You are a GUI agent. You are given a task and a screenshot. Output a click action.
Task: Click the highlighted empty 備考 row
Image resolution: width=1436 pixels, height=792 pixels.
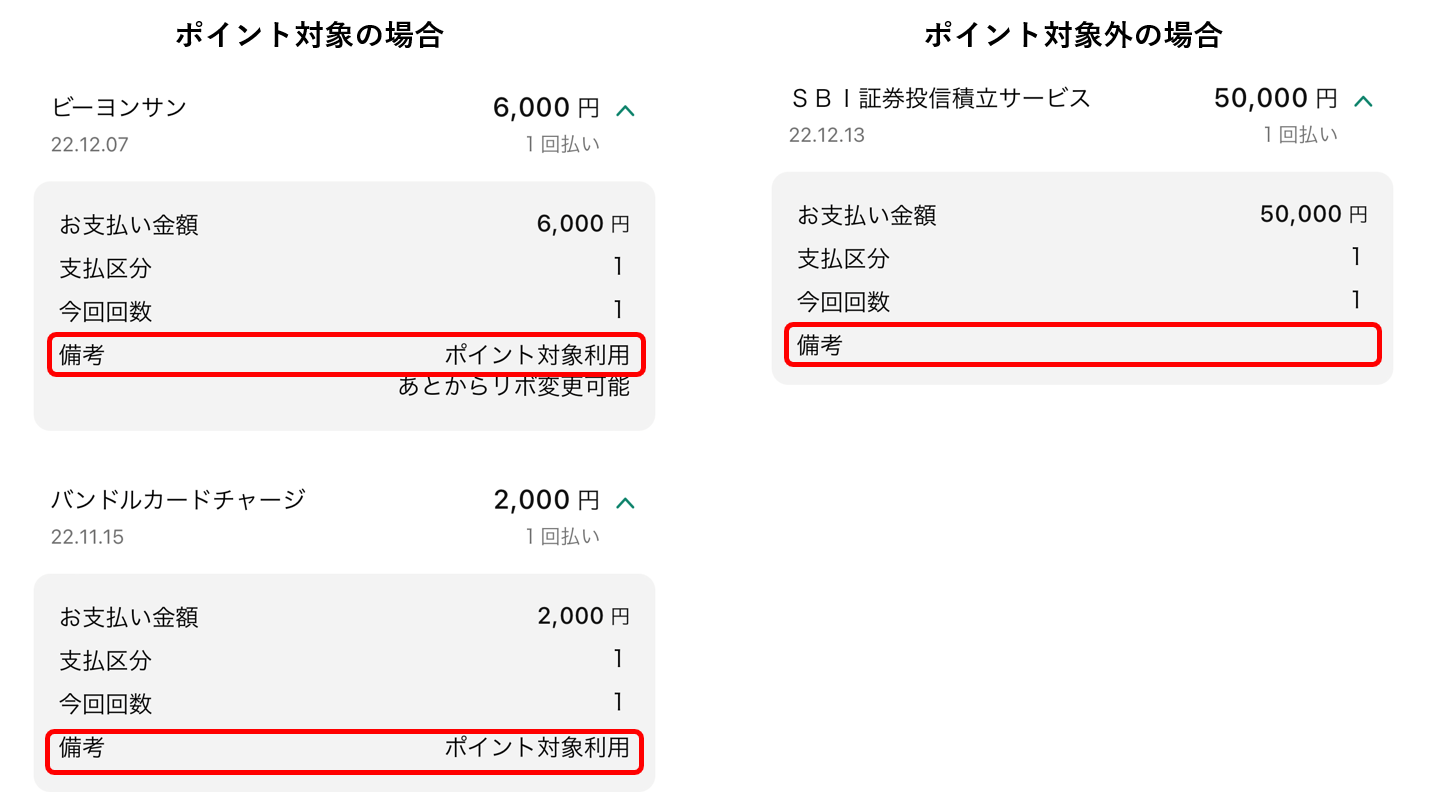(1080, 344)
